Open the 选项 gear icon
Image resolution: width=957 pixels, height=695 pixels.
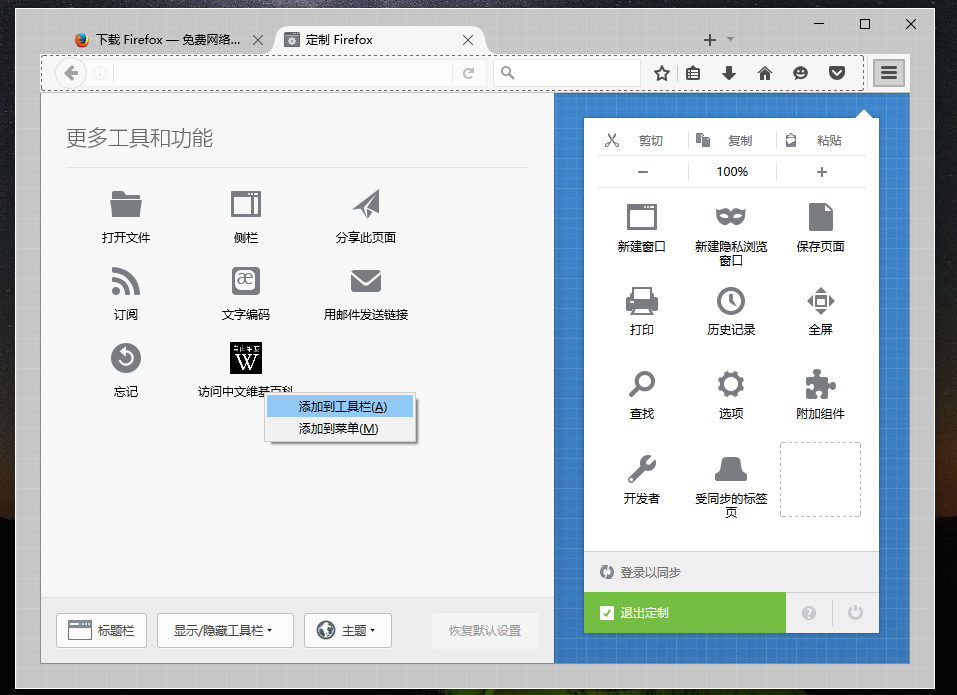(x=731, y=384)
